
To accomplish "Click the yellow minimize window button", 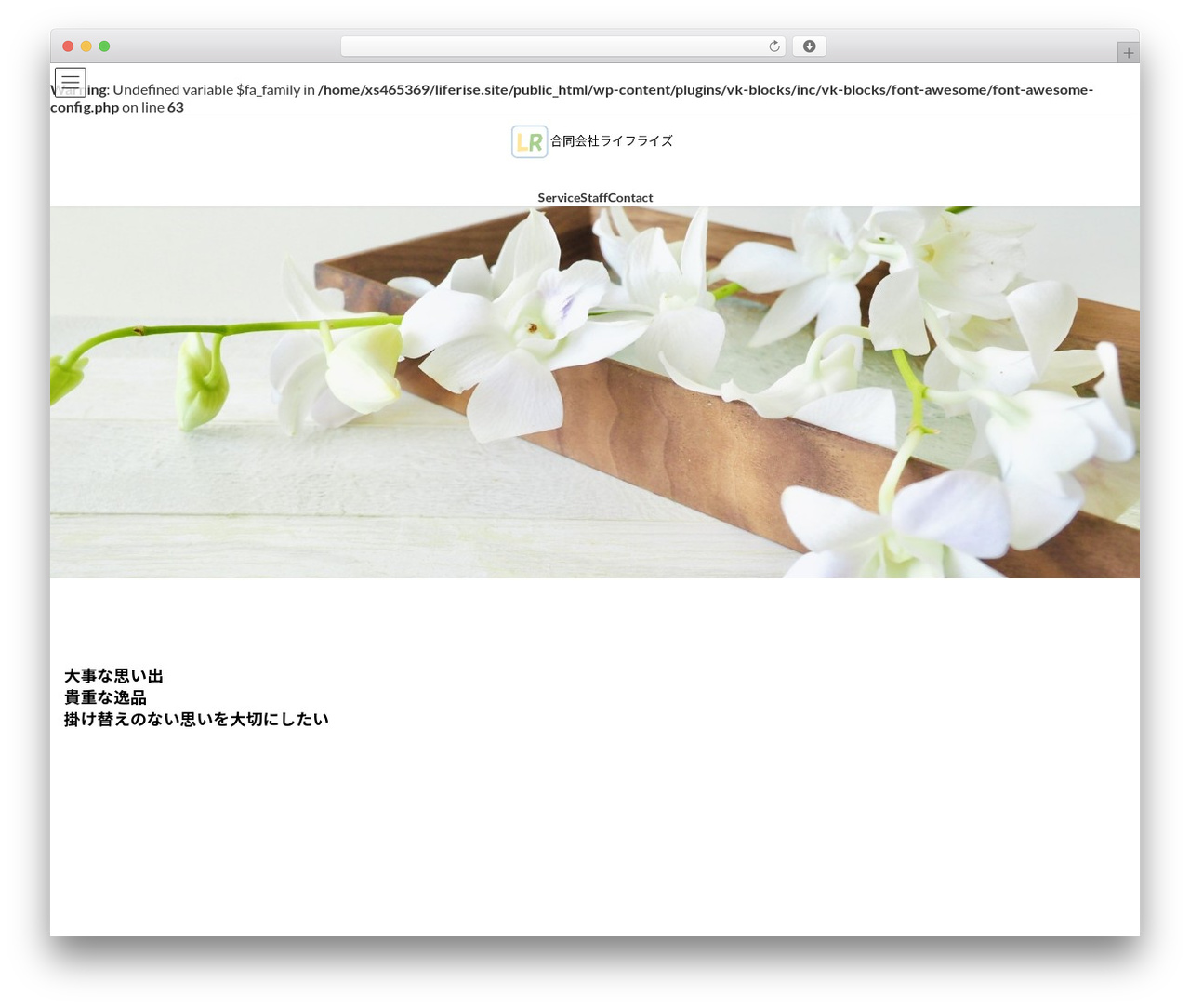I will coord(86,46).
